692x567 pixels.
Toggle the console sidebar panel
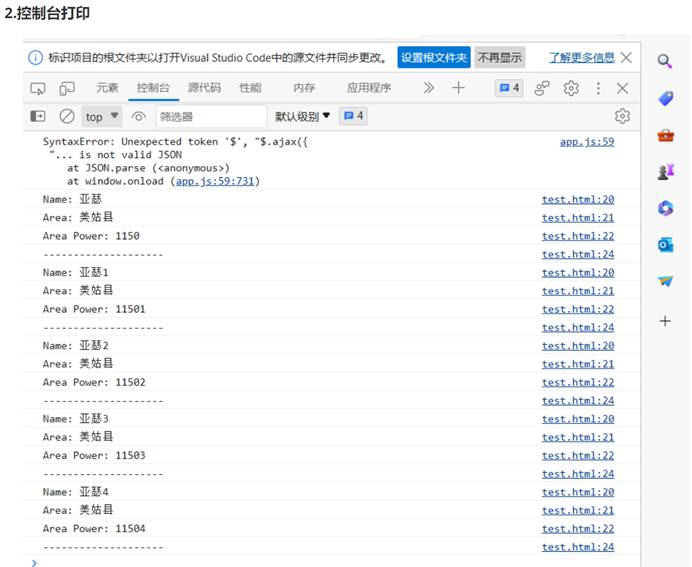pyautogui.click(x=38, y=116)
